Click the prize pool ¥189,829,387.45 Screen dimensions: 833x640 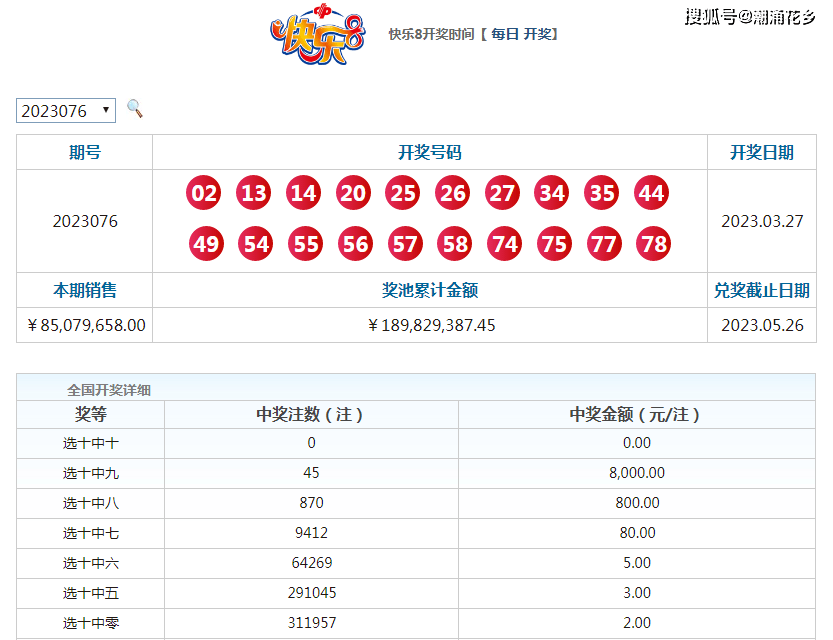[431, 325]
